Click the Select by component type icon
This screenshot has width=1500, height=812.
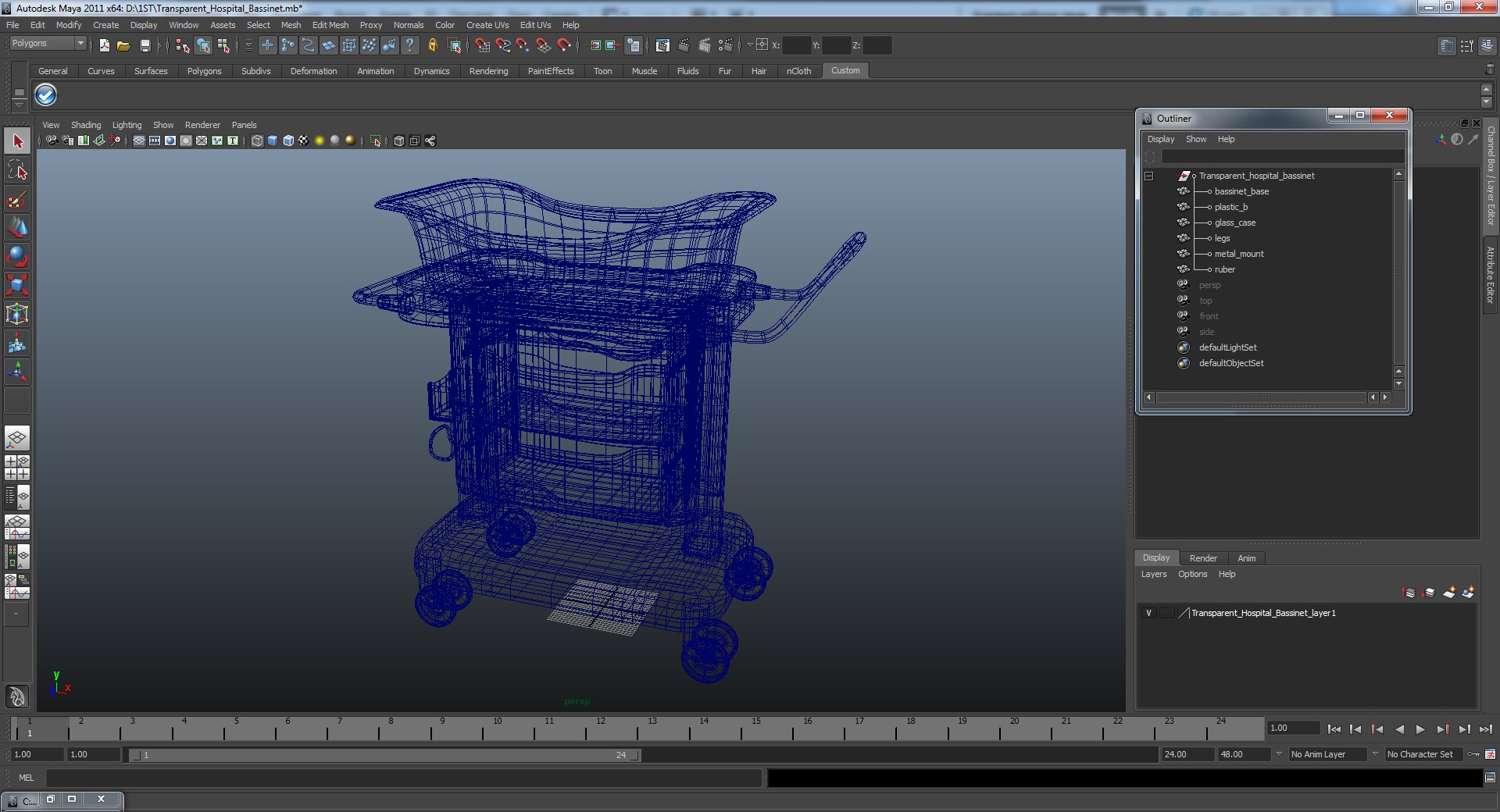pos(223,46)
